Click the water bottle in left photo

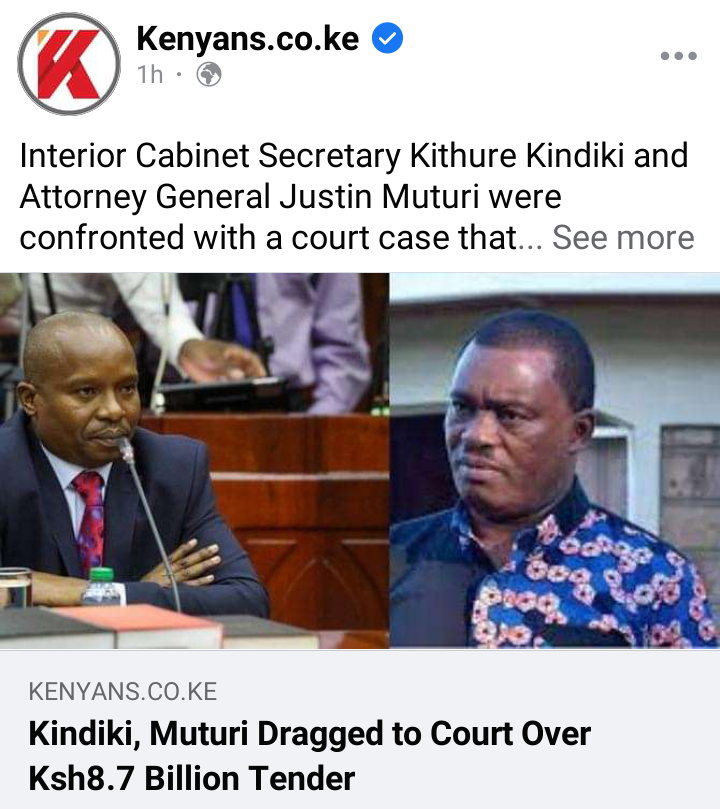pyautogui.click(x=103, y=586)
